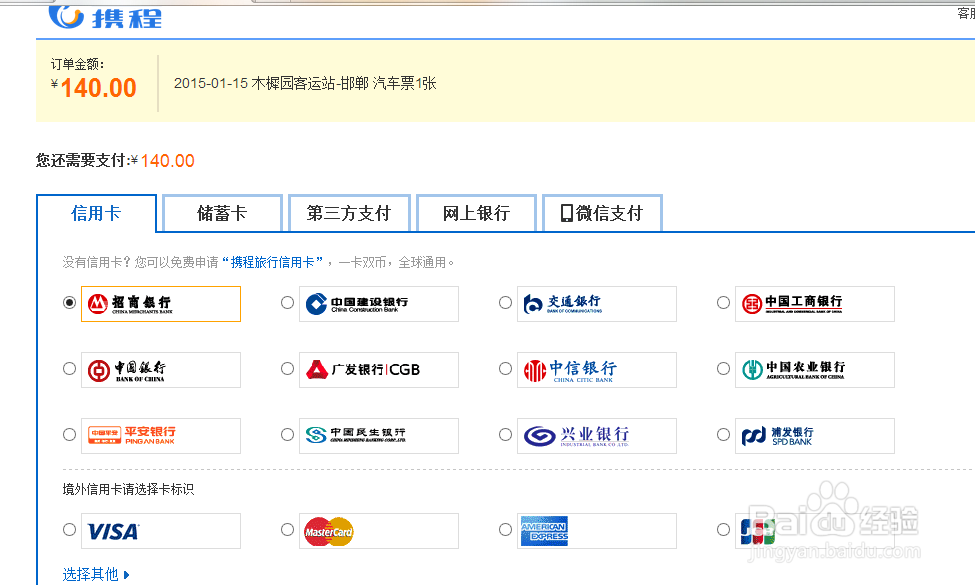This screenshot has width=975, height=585.
Task: Select the MasterCard radio button
Action: tap(287, 530)
